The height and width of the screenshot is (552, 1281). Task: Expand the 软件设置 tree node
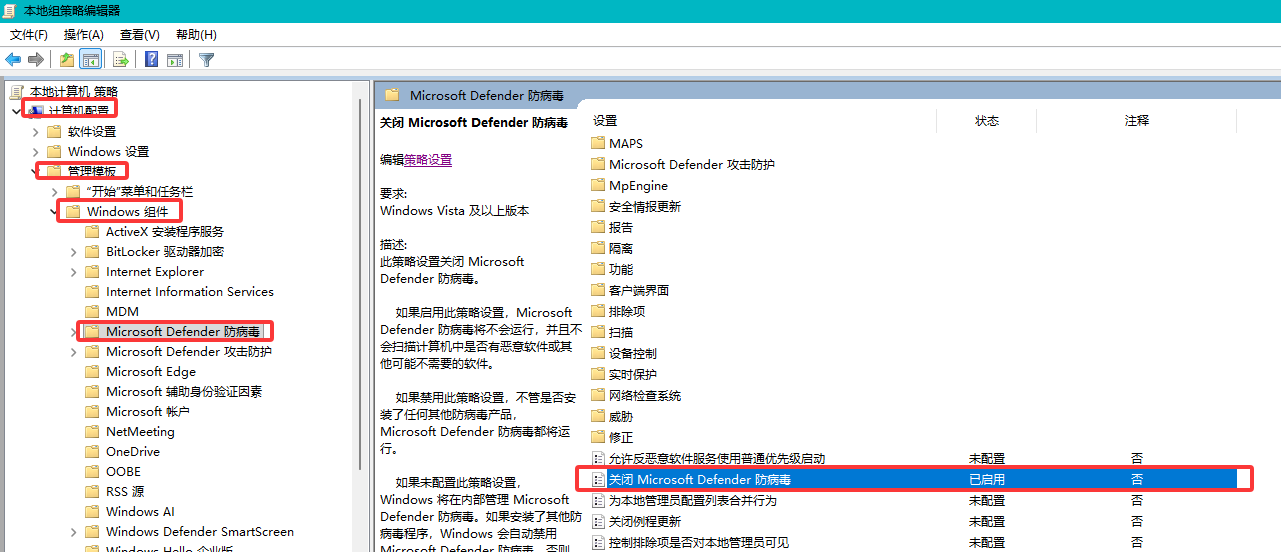tap(36, 131)
